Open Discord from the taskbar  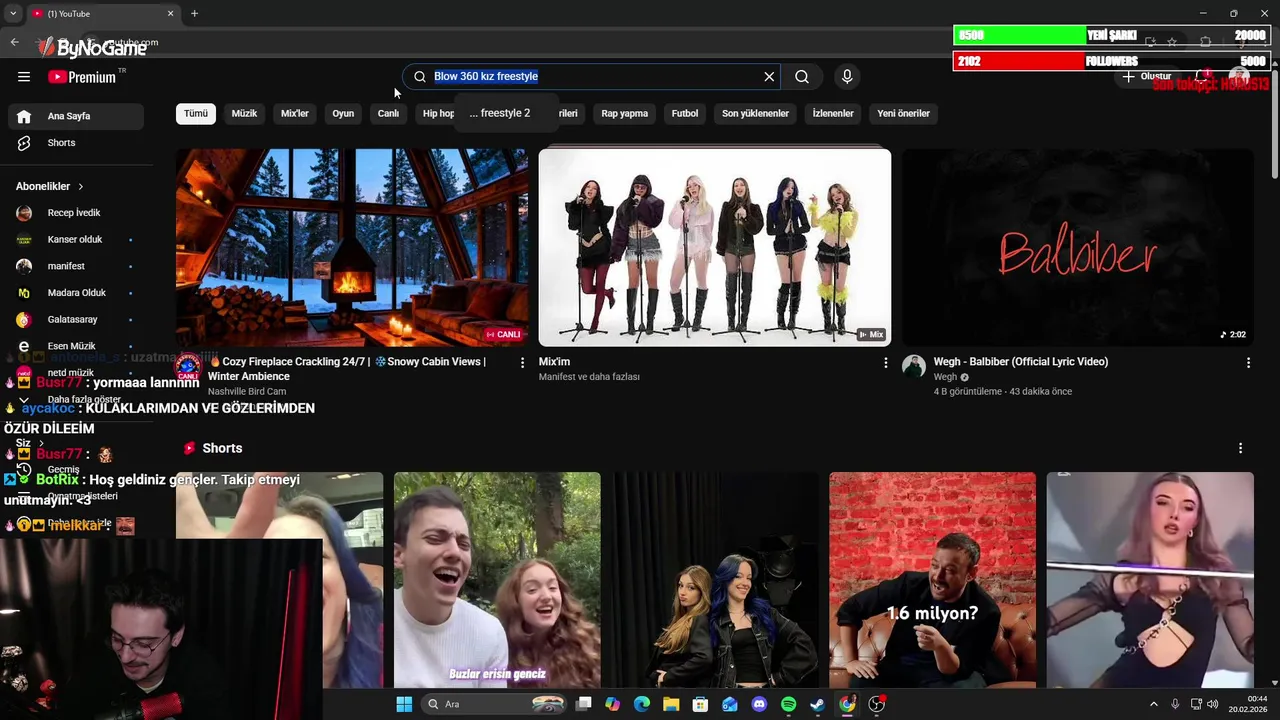click(x=759, y=704)
